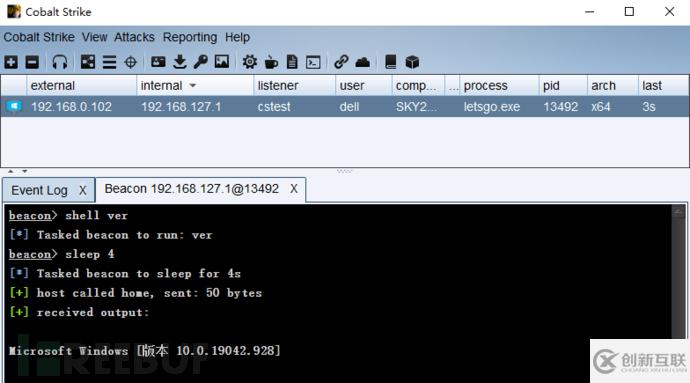690x383 pixels.
Task: Sort by the internal column header
Action: click(195, 85)
